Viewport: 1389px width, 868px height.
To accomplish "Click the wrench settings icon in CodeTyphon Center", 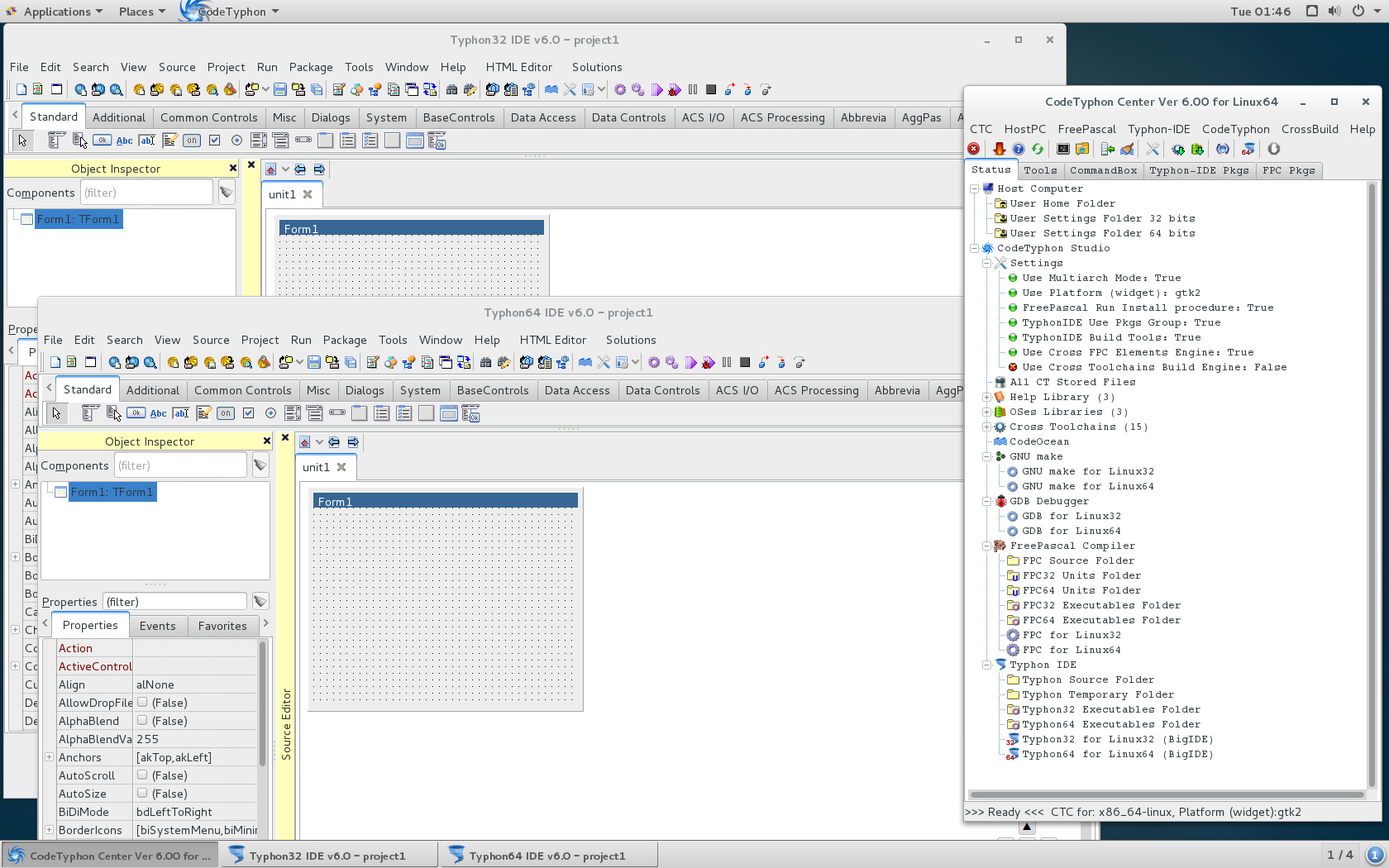I will 1153,149.
